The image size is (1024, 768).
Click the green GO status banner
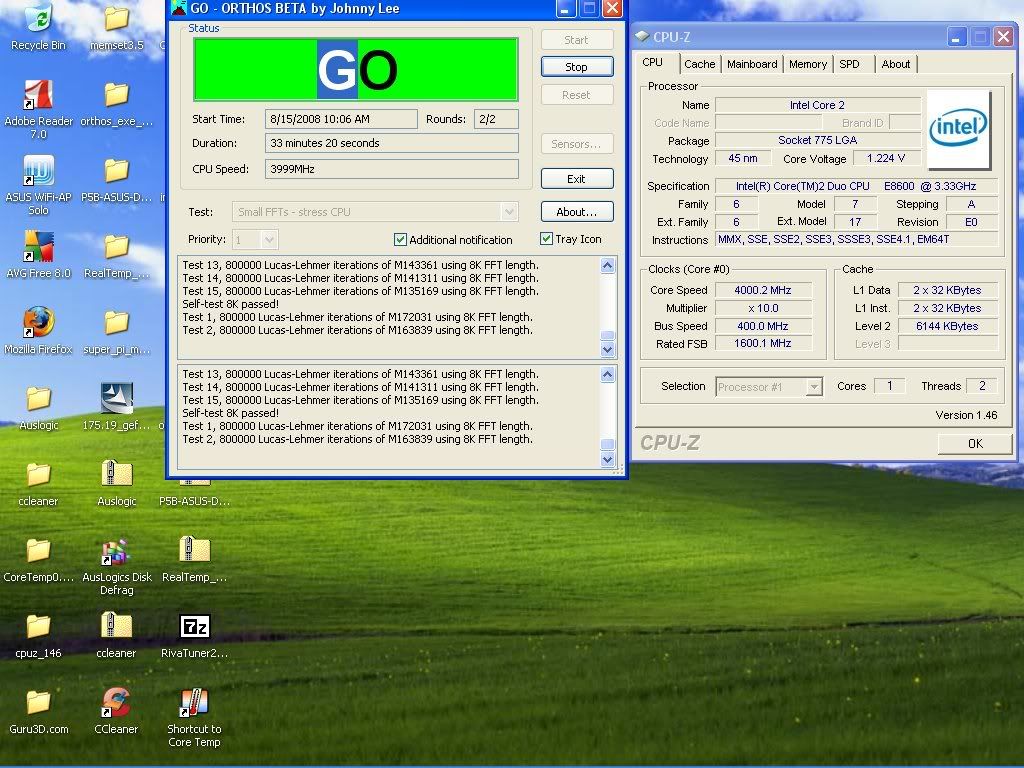tap(356, 69)
